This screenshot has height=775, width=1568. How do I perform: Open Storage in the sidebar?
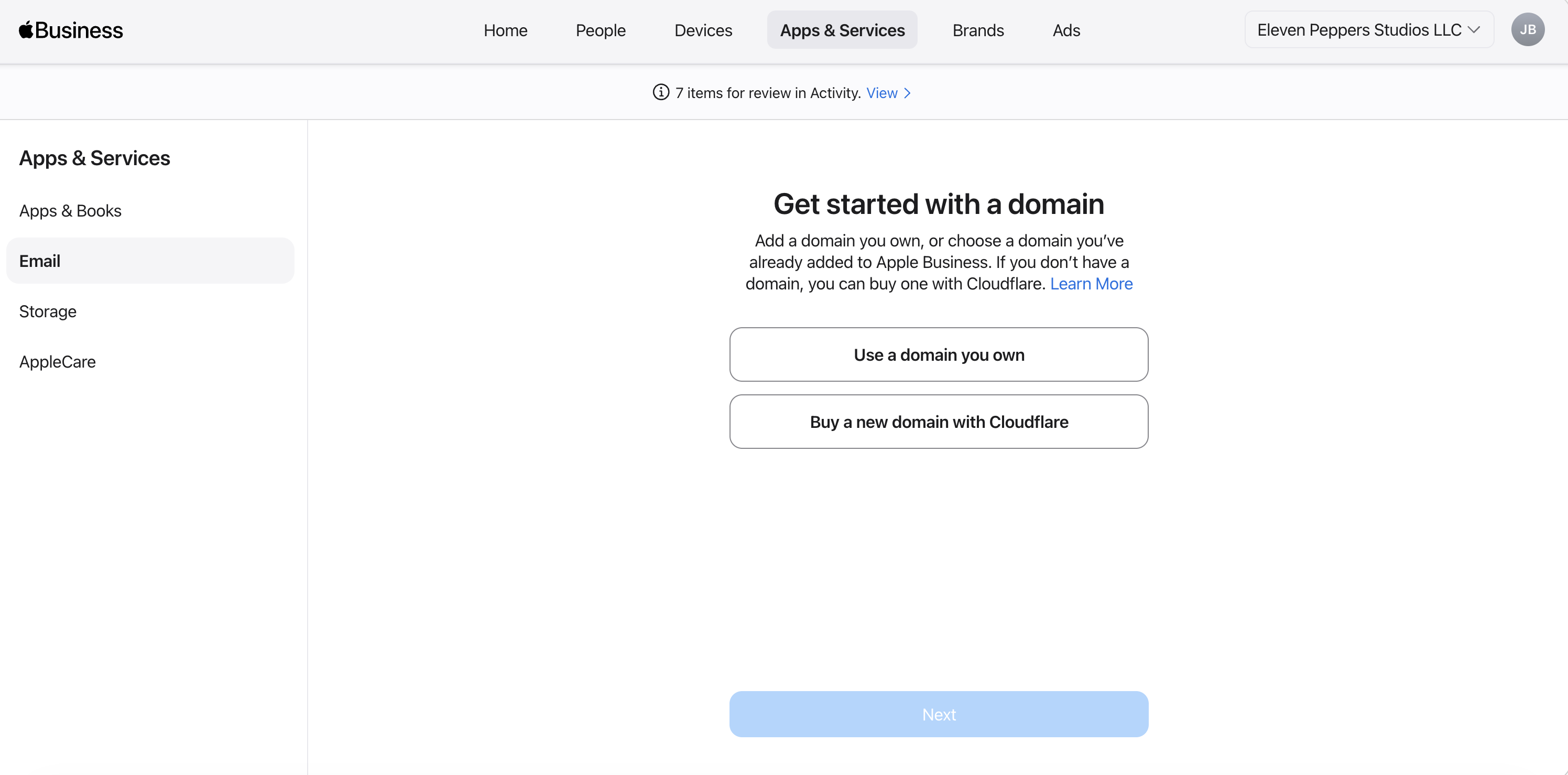pos(48,311)
